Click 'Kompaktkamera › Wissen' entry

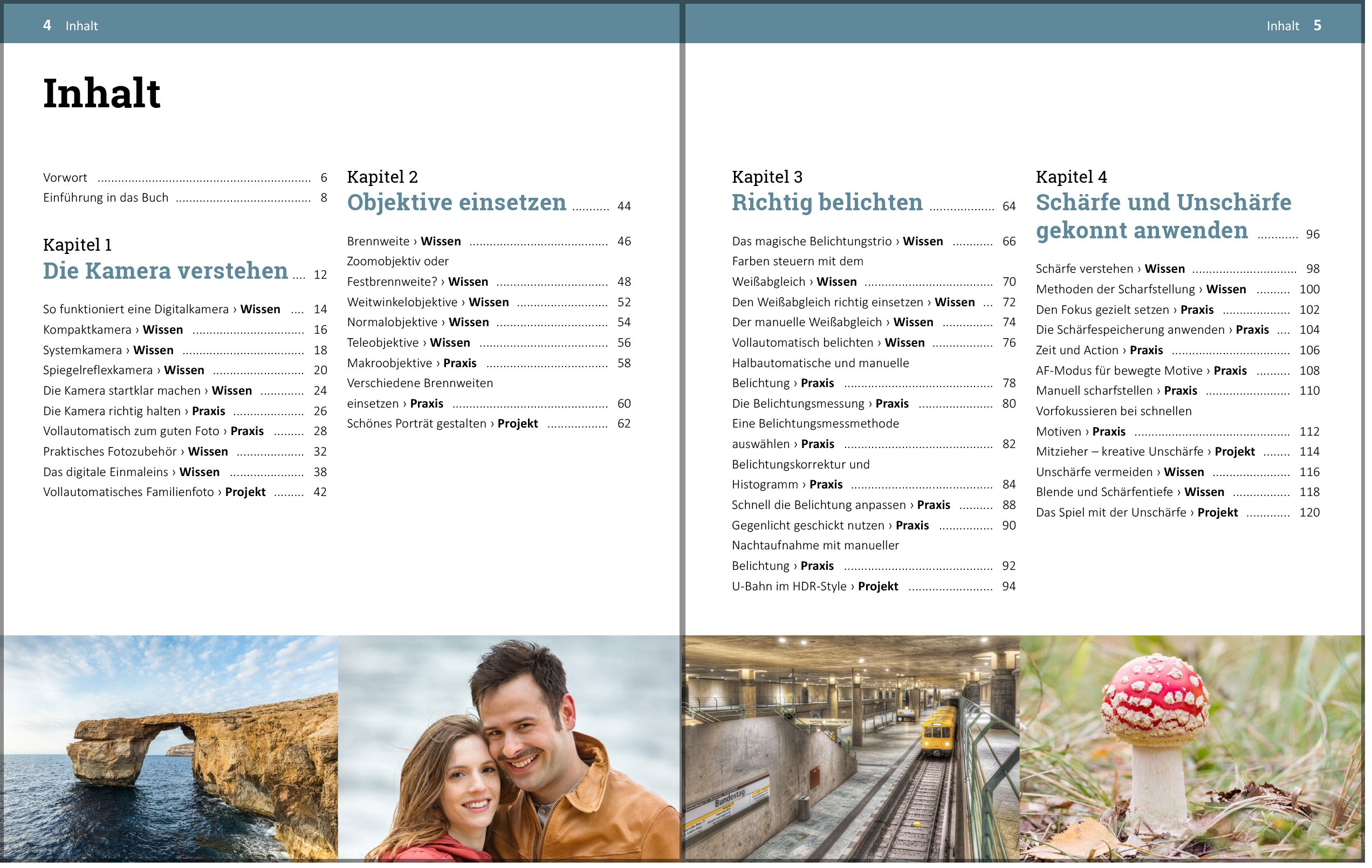point(185,330)
